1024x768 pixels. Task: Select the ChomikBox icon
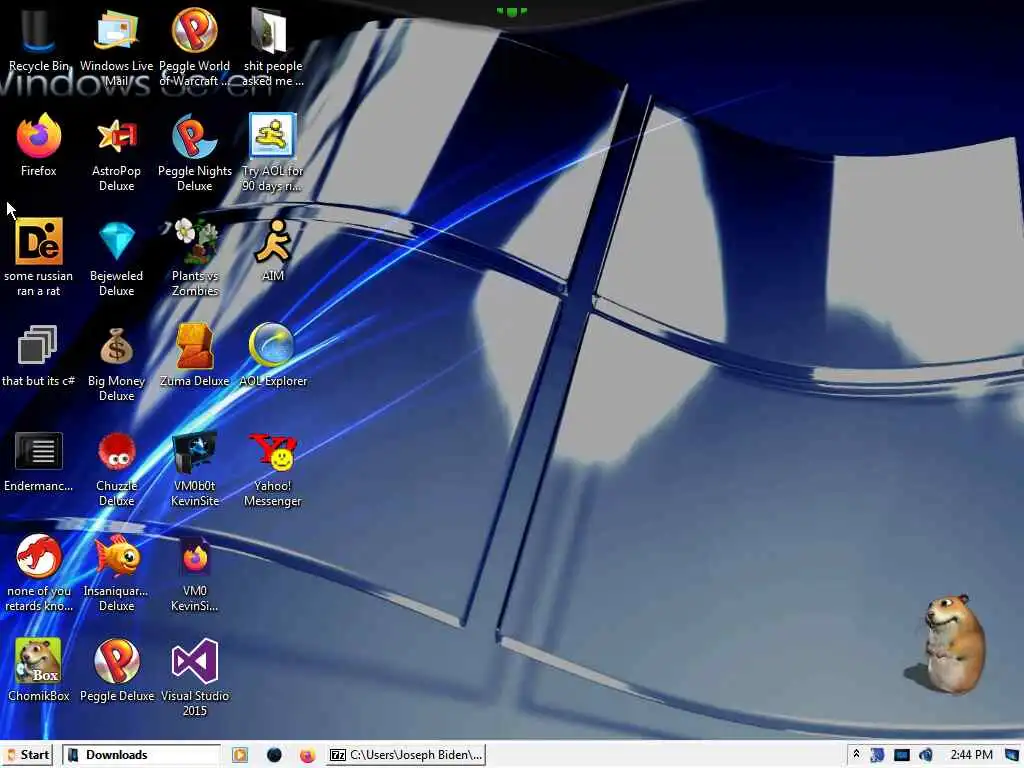pos(39,670)
